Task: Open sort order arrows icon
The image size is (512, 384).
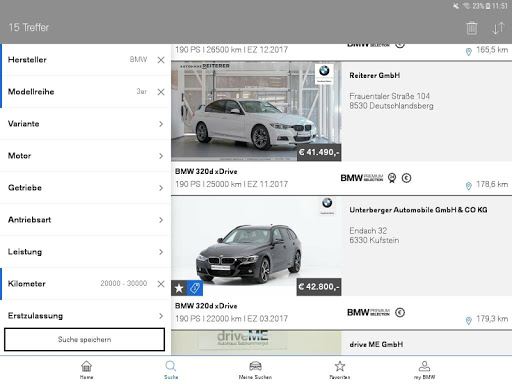Action: coord(498,28)
